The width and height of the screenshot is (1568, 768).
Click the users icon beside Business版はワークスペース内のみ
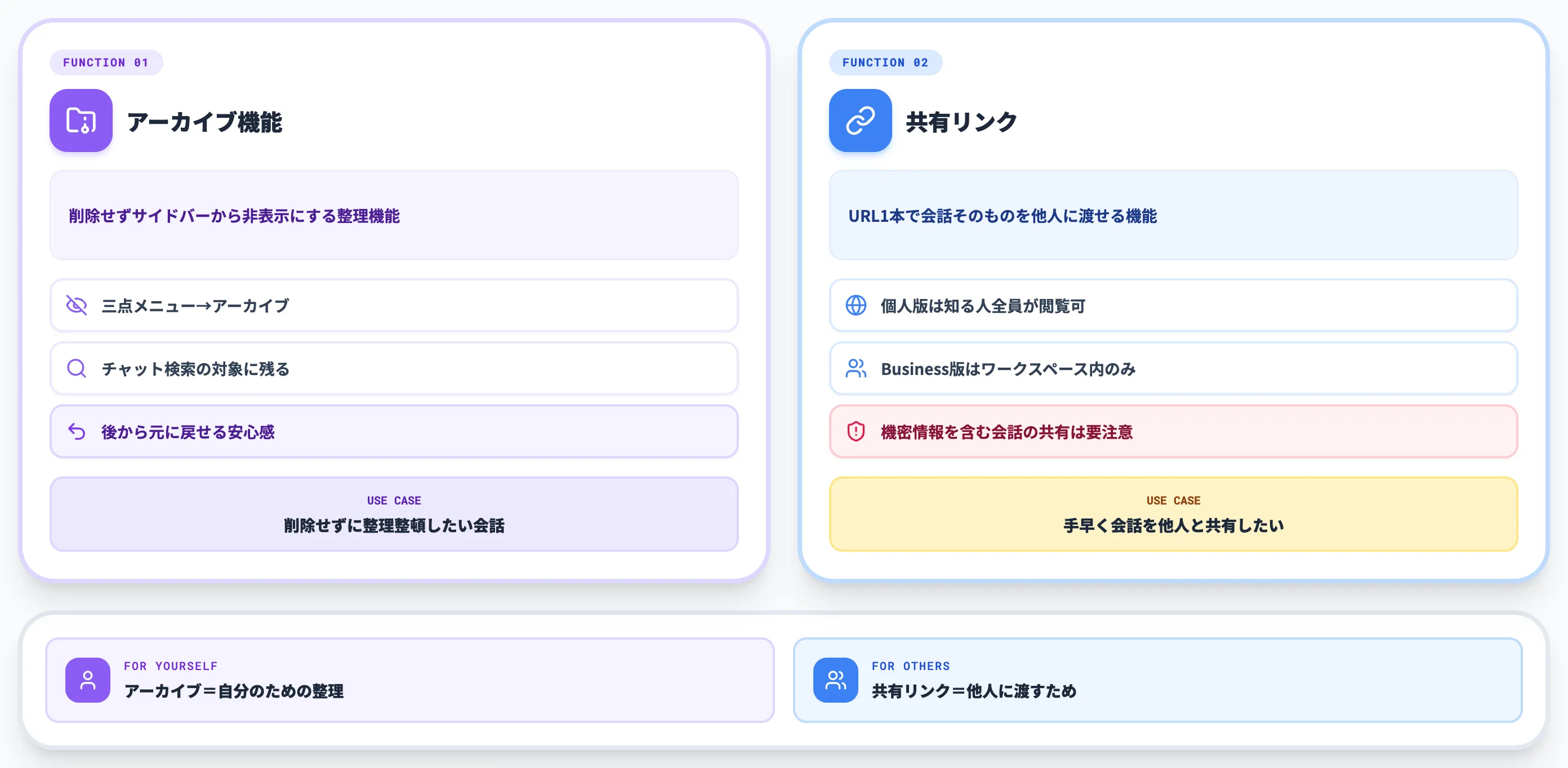coord(856,368)
